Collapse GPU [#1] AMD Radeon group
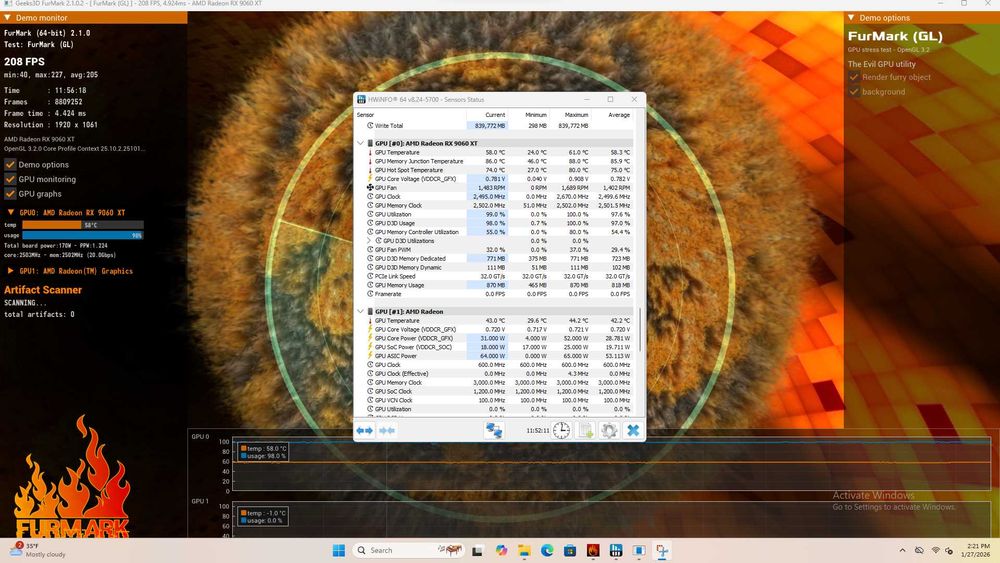 pyautogui.click(x=360, y=312)
